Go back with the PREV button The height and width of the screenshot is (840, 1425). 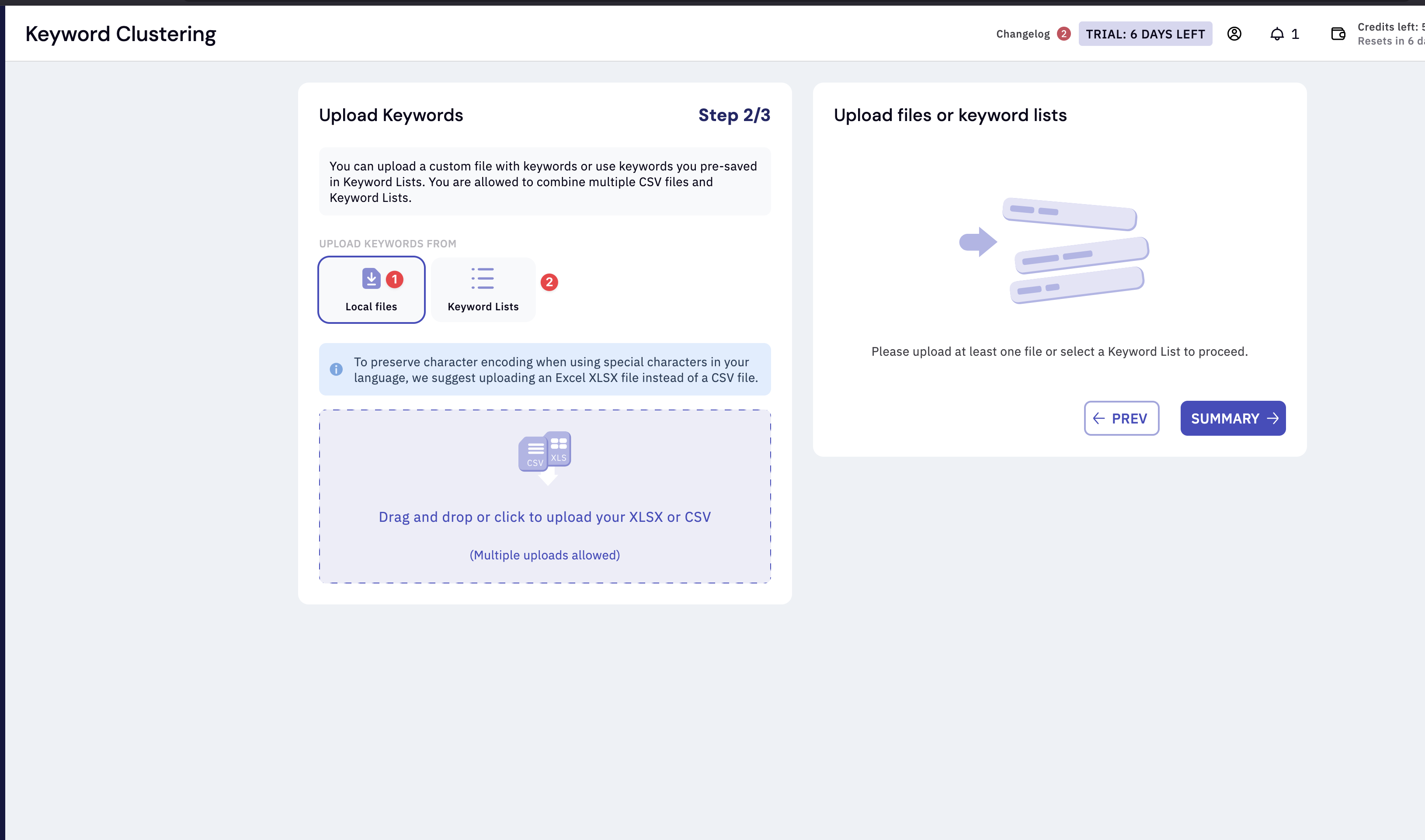click(x=1121, y=418)
